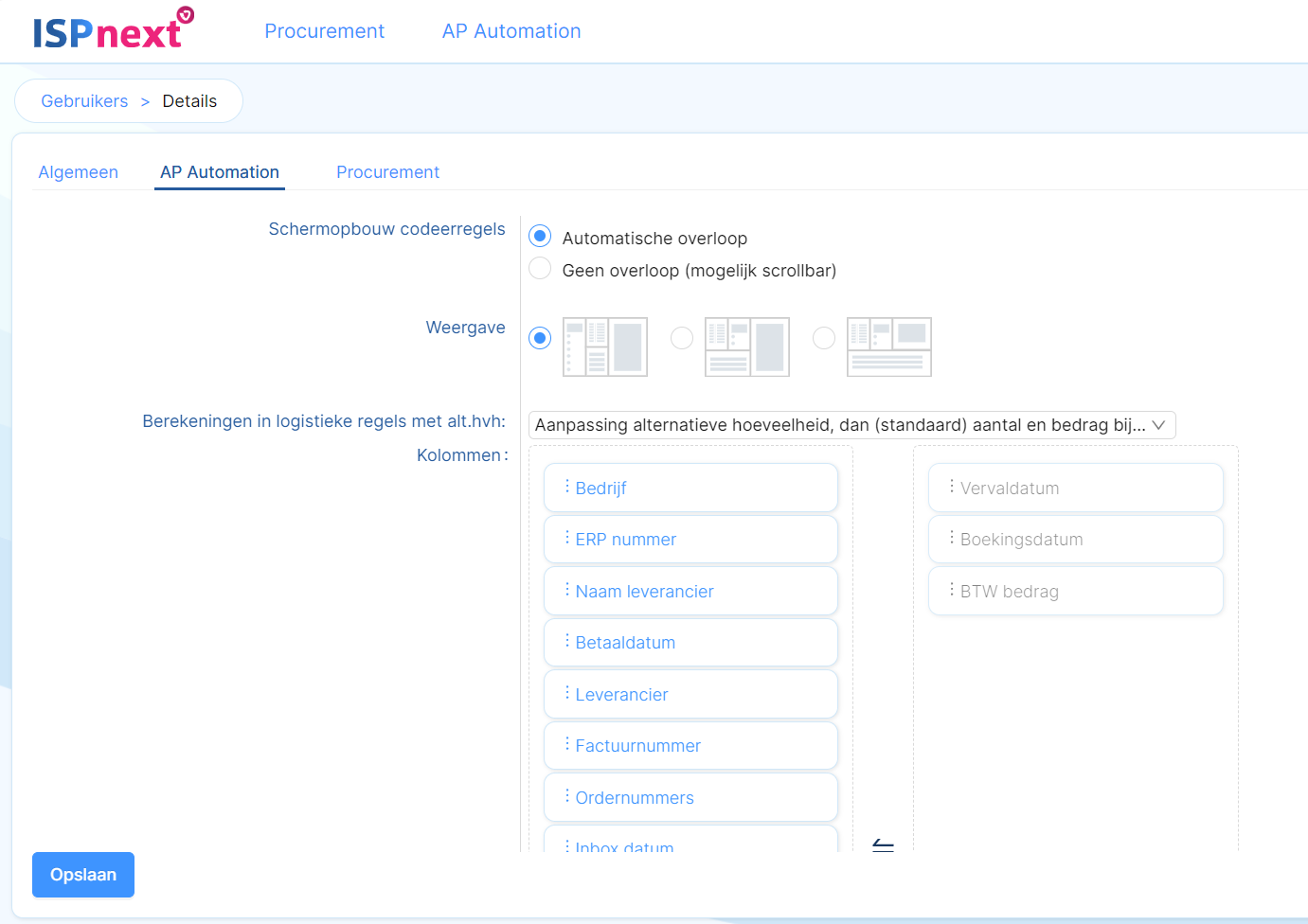Select Geen overloop radio button
Viewport: 1308px width, 924px height.
(x=540, y=269)
